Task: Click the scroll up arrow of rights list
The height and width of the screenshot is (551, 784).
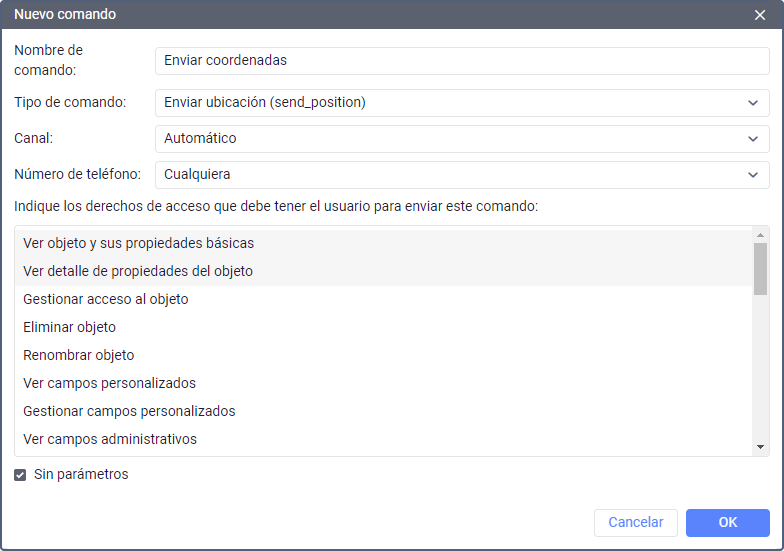Action: [x=761, y=234]
